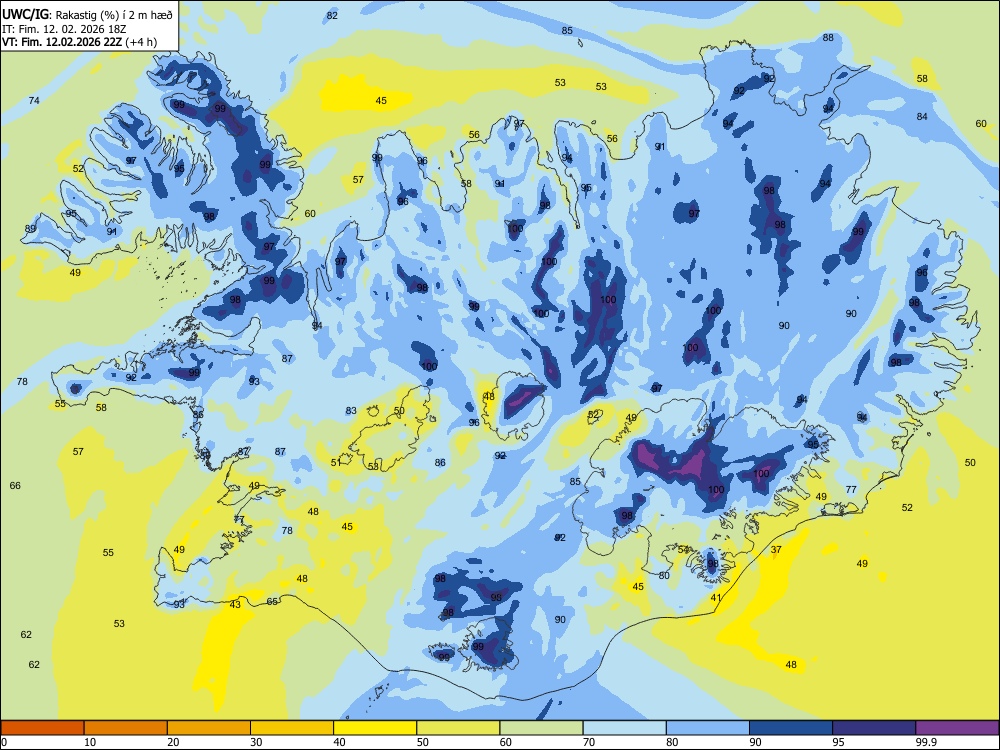Click the '37' humidity value on the map

click(776, 550)
